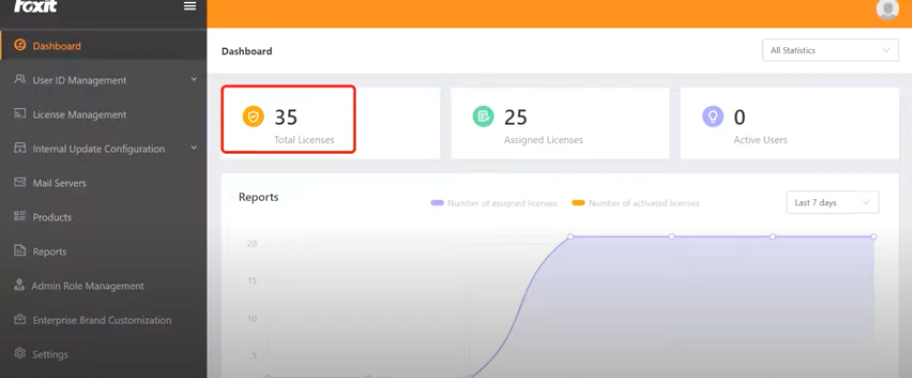
Task: Open the All Statistics dropdown
Action: (831, 51)
